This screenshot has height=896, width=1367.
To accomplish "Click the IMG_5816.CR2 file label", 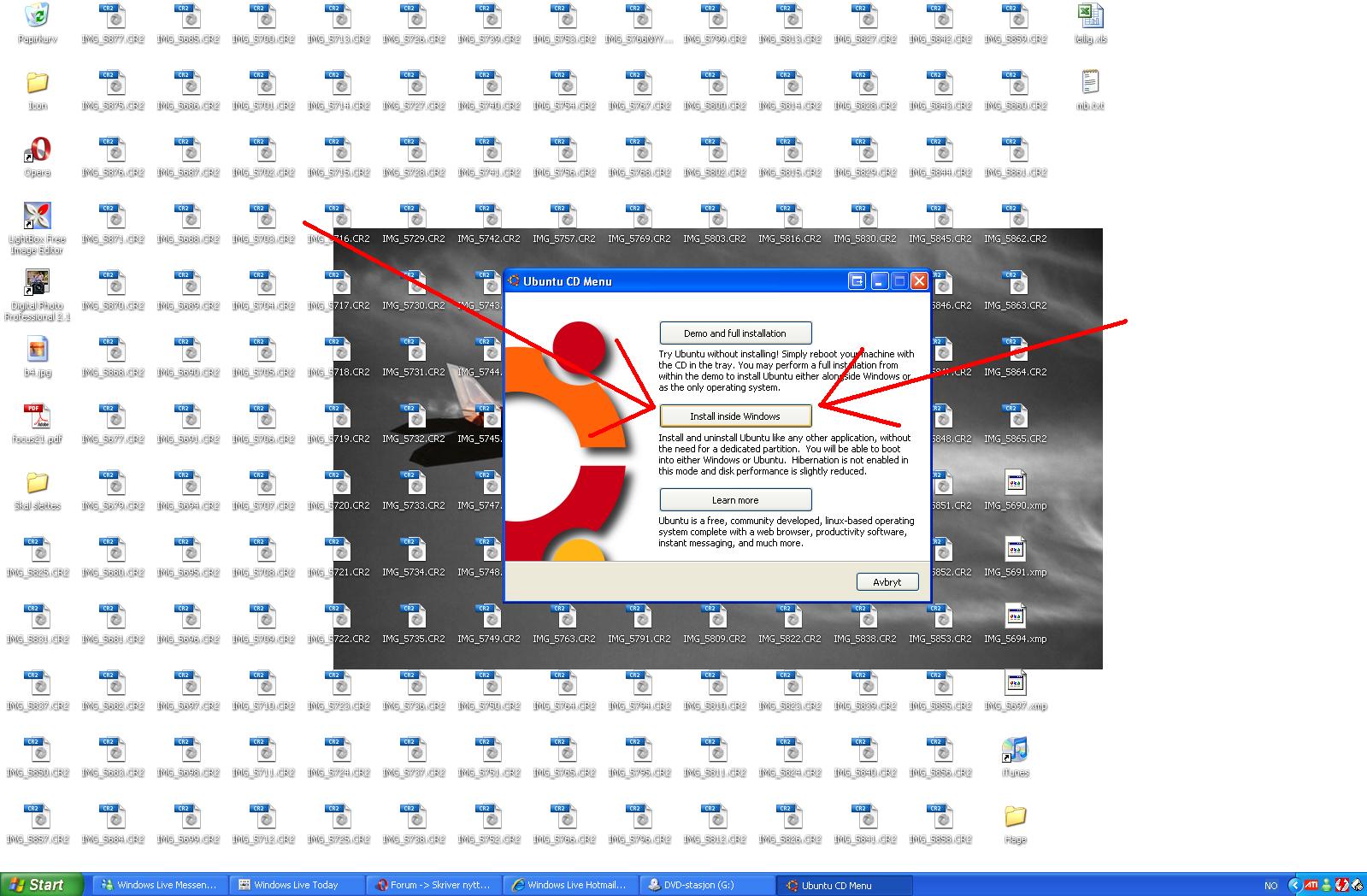I will pyautogui.click(x=790, y=239).
